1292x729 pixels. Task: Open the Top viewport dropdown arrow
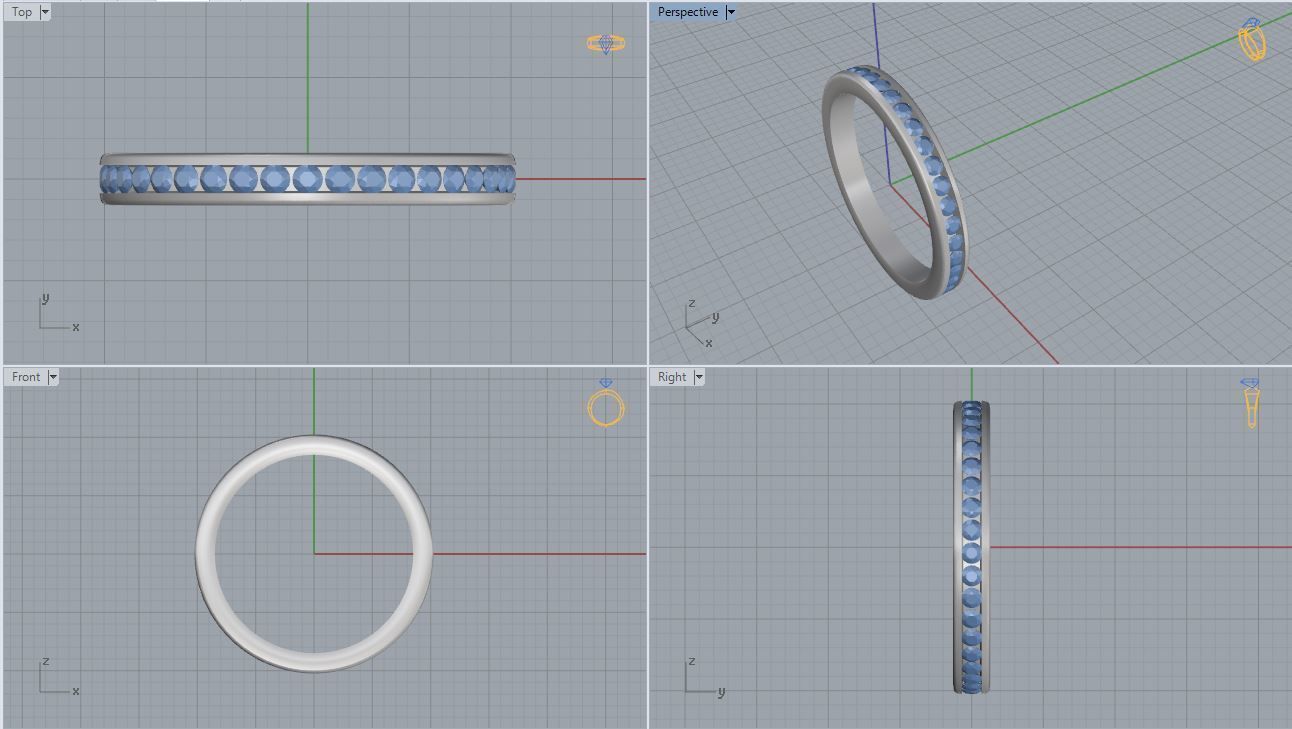click(x=45, y=12)
